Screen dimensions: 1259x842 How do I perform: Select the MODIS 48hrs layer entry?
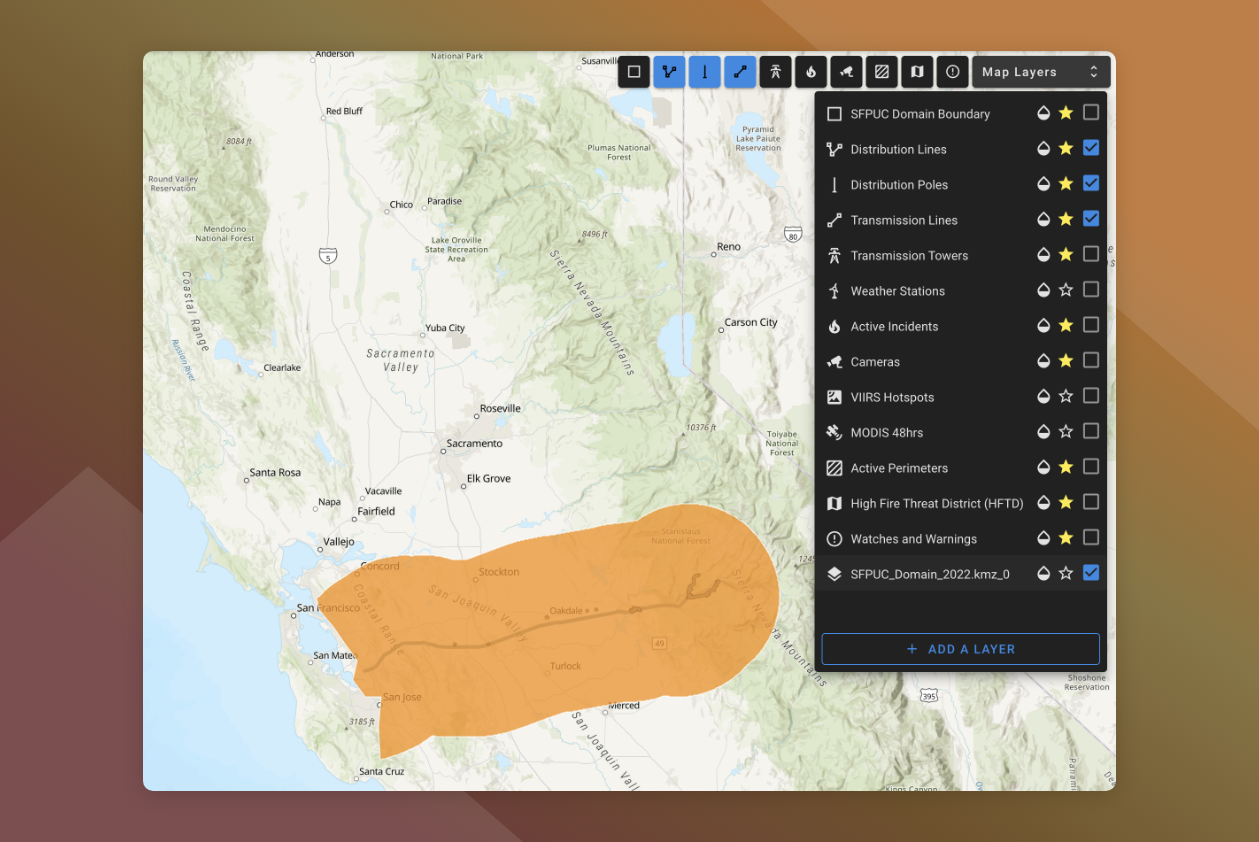(x=886, y=433)
